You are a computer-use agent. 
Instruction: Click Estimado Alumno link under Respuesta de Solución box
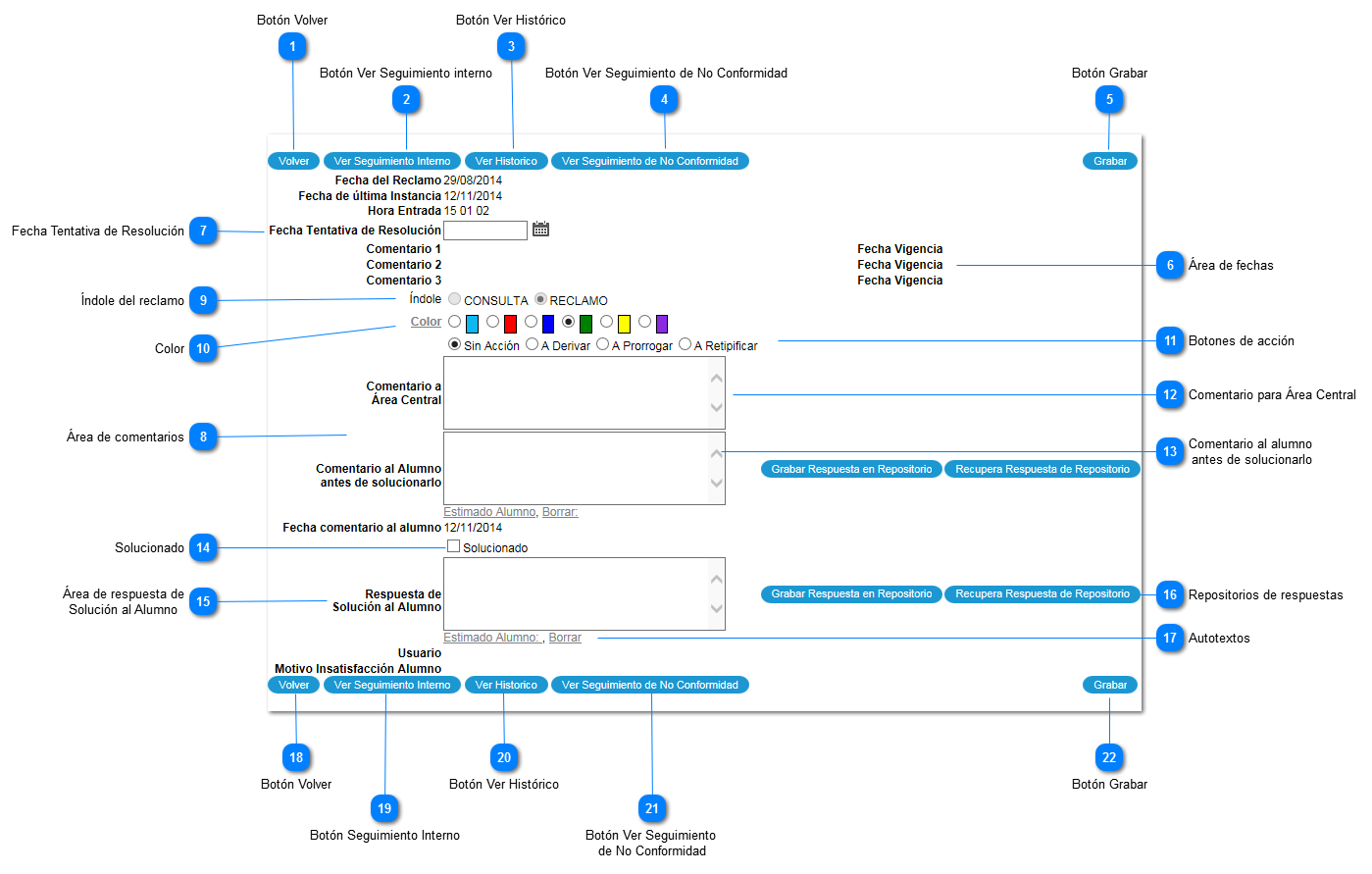pyautogui.click(x=493, y=638)
